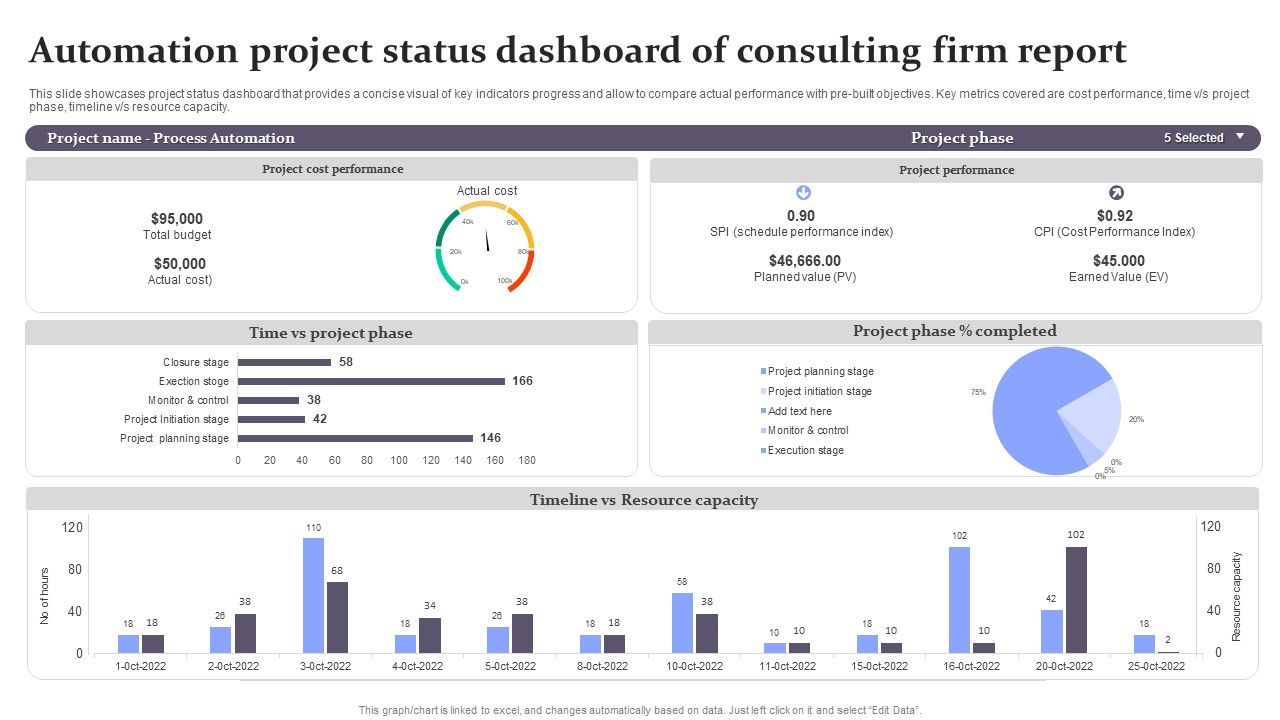Click the blue SPI circular arrow icon
Viewport: 1280px width, 720px height.
(x=803, y=193)
